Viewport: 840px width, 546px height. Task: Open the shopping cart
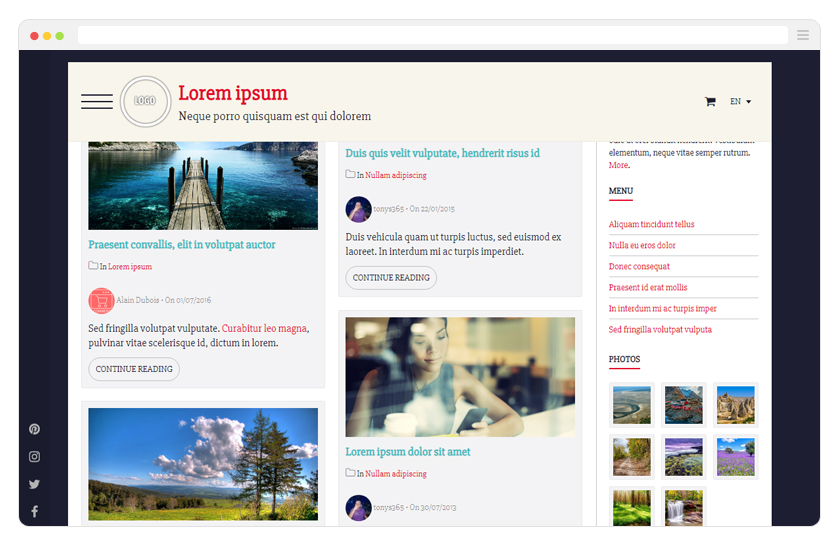[710, 101]
